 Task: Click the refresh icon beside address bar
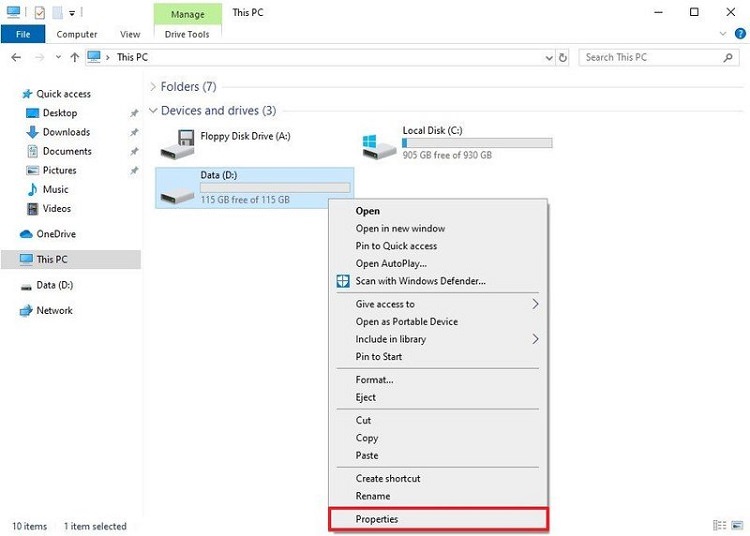pos(563,57)
